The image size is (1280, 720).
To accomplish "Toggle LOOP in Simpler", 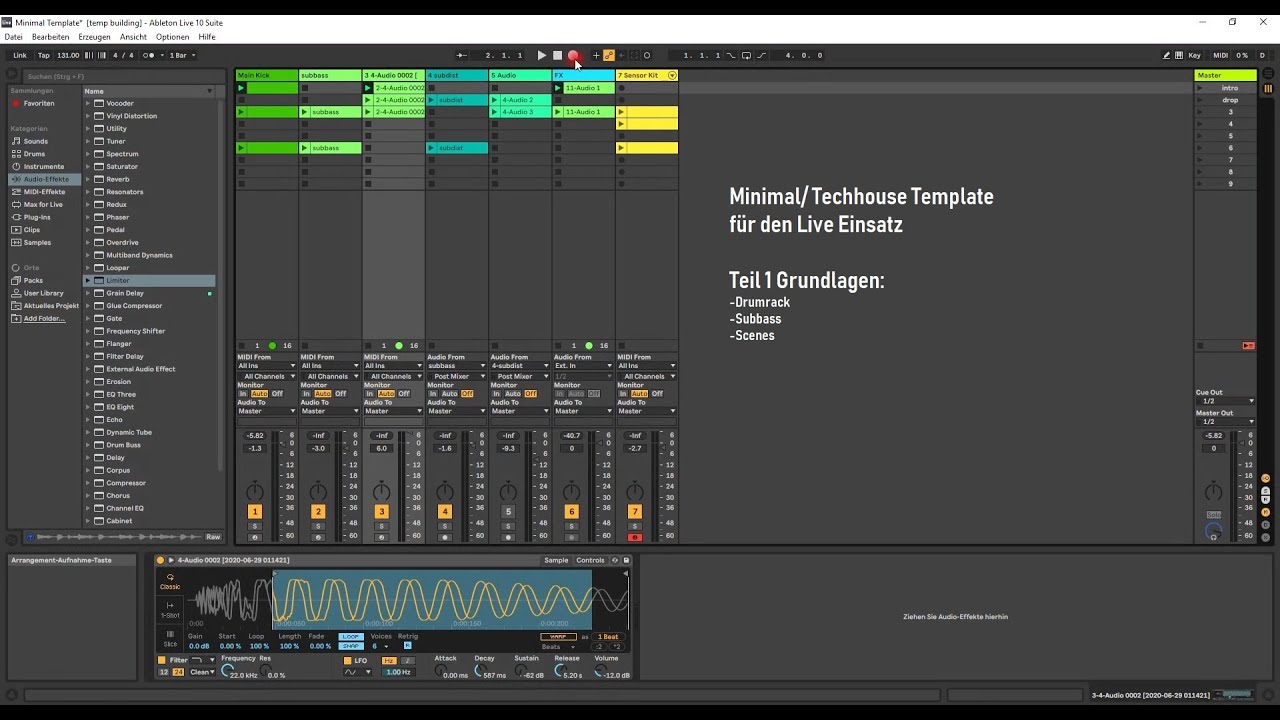I will tap(351, 637).
